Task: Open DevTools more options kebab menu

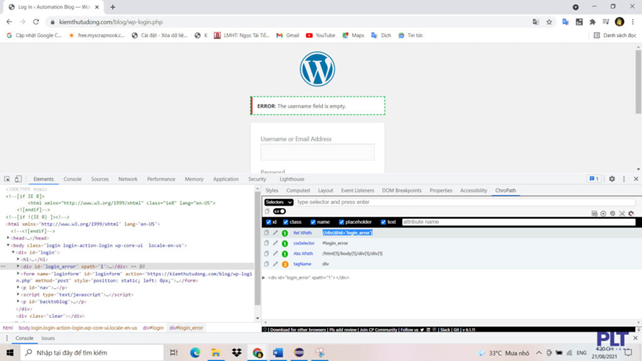Action: click(x=624, y=179)
